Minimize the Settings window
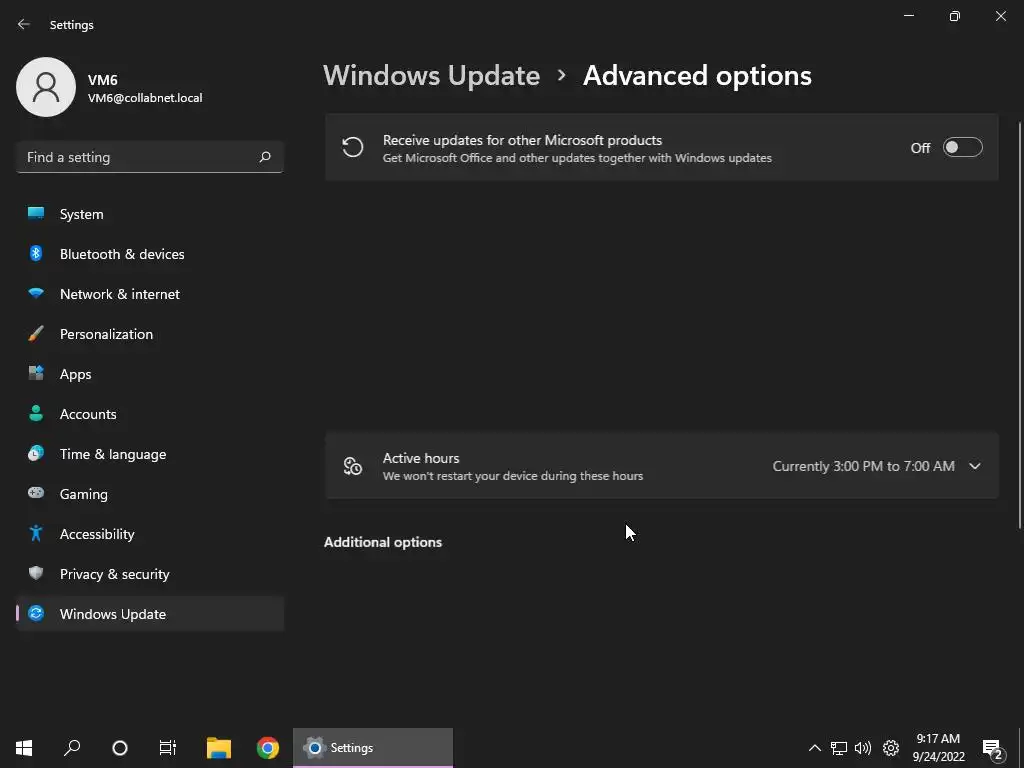 point(909,16)
